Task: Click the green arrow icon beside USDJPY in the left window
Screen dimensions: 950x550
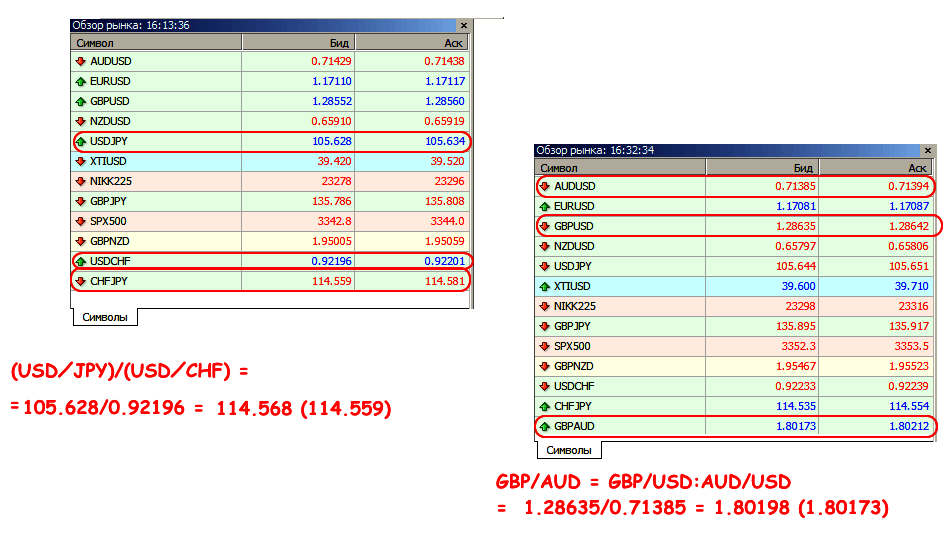Action: pos(81,141)
